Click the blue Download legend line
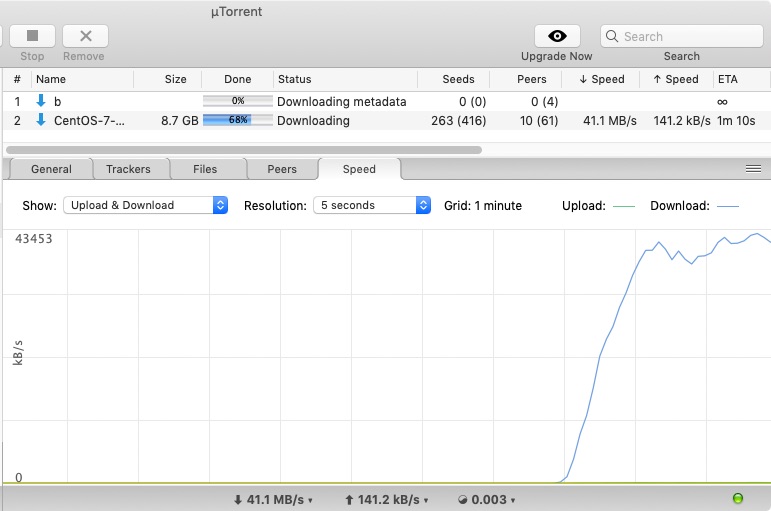The height and width of the screenshot is (511, 771). pyautogui.click(x=728, y=207)
